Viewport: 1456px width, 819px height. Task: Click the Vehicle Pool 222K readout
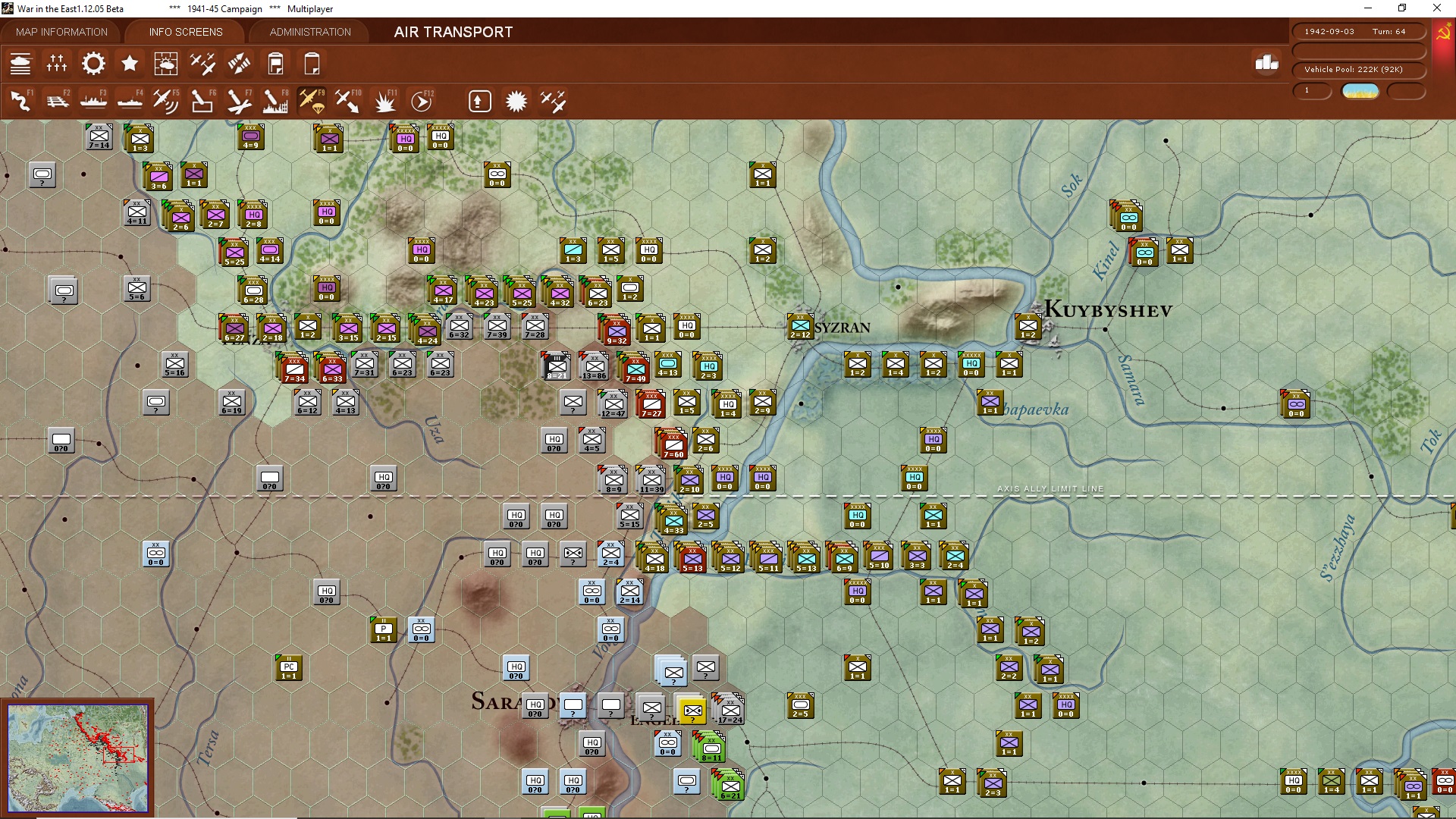coord(1358,69)
